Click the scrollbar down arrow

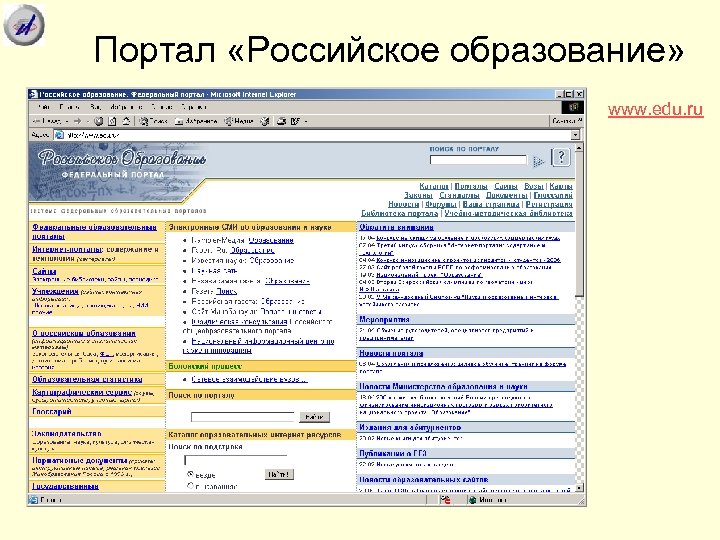point(579,488)
